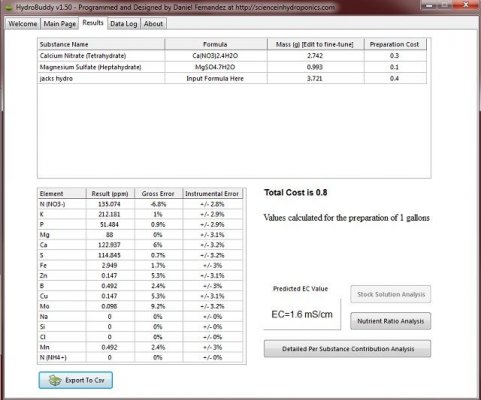Viewport: 481px width, 400px height.
Task: Click the gross error -6.8% cell
Action: (x=158, y=204)
